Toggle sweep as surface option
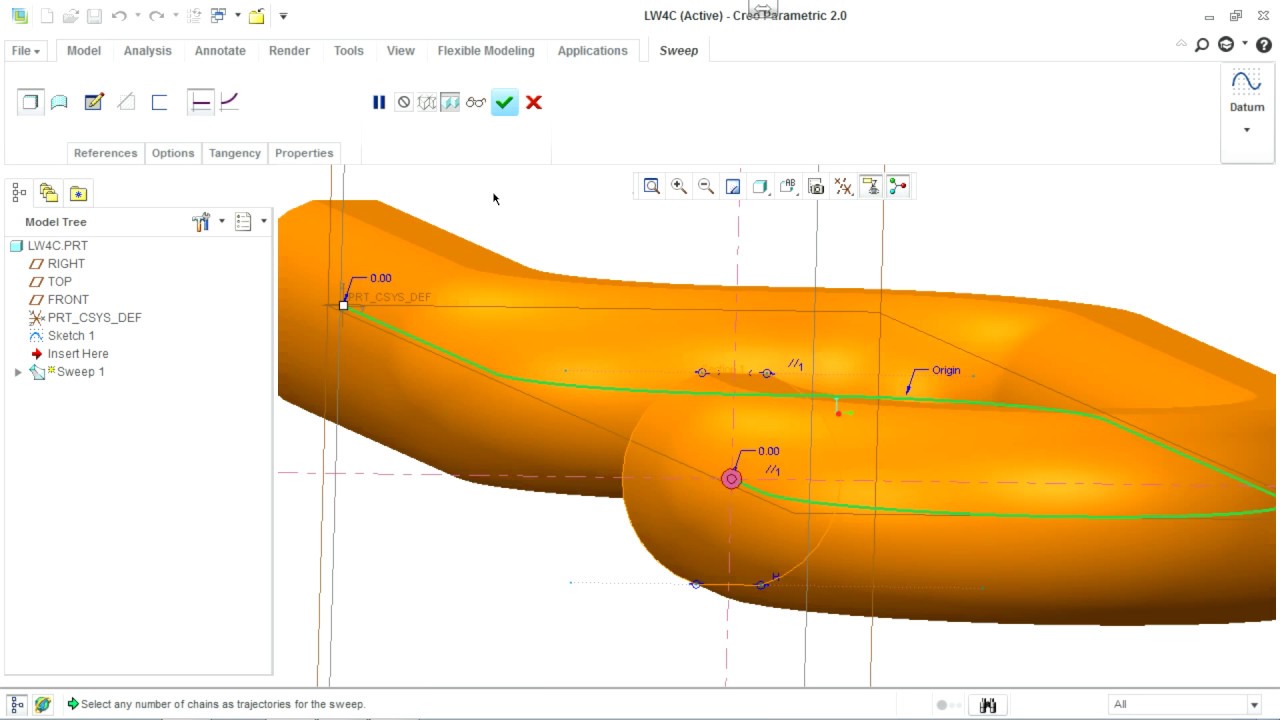 [59, 102]
